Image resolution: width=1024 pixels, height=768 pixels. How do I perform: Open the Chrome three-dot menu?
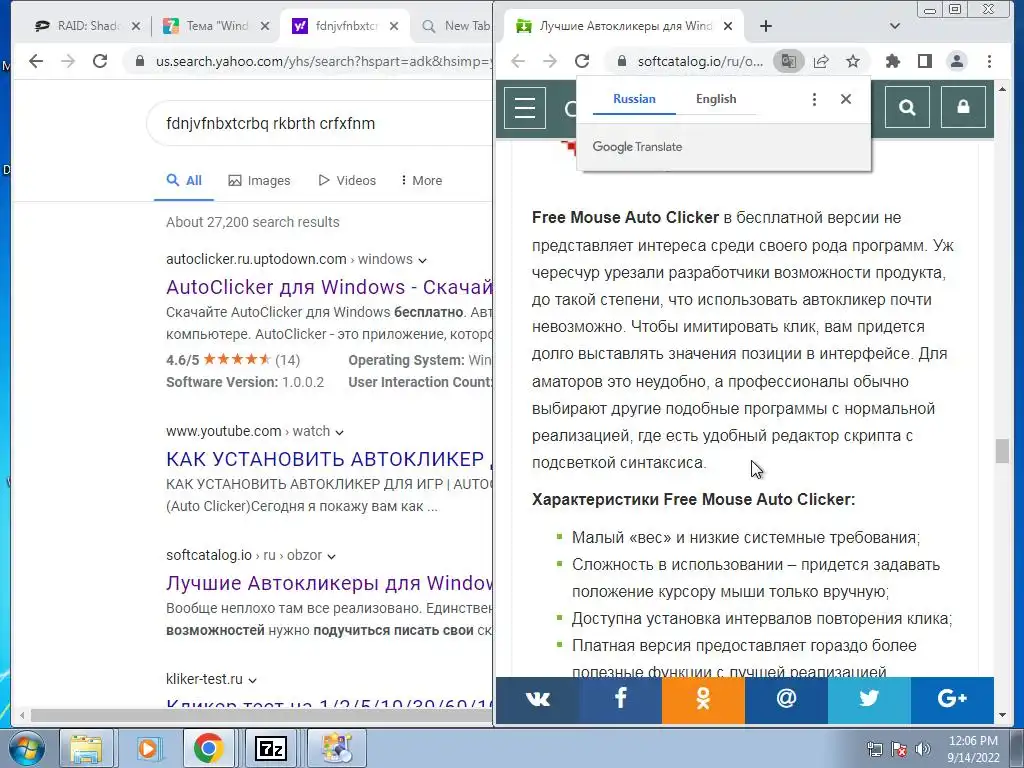coord(989,61)
